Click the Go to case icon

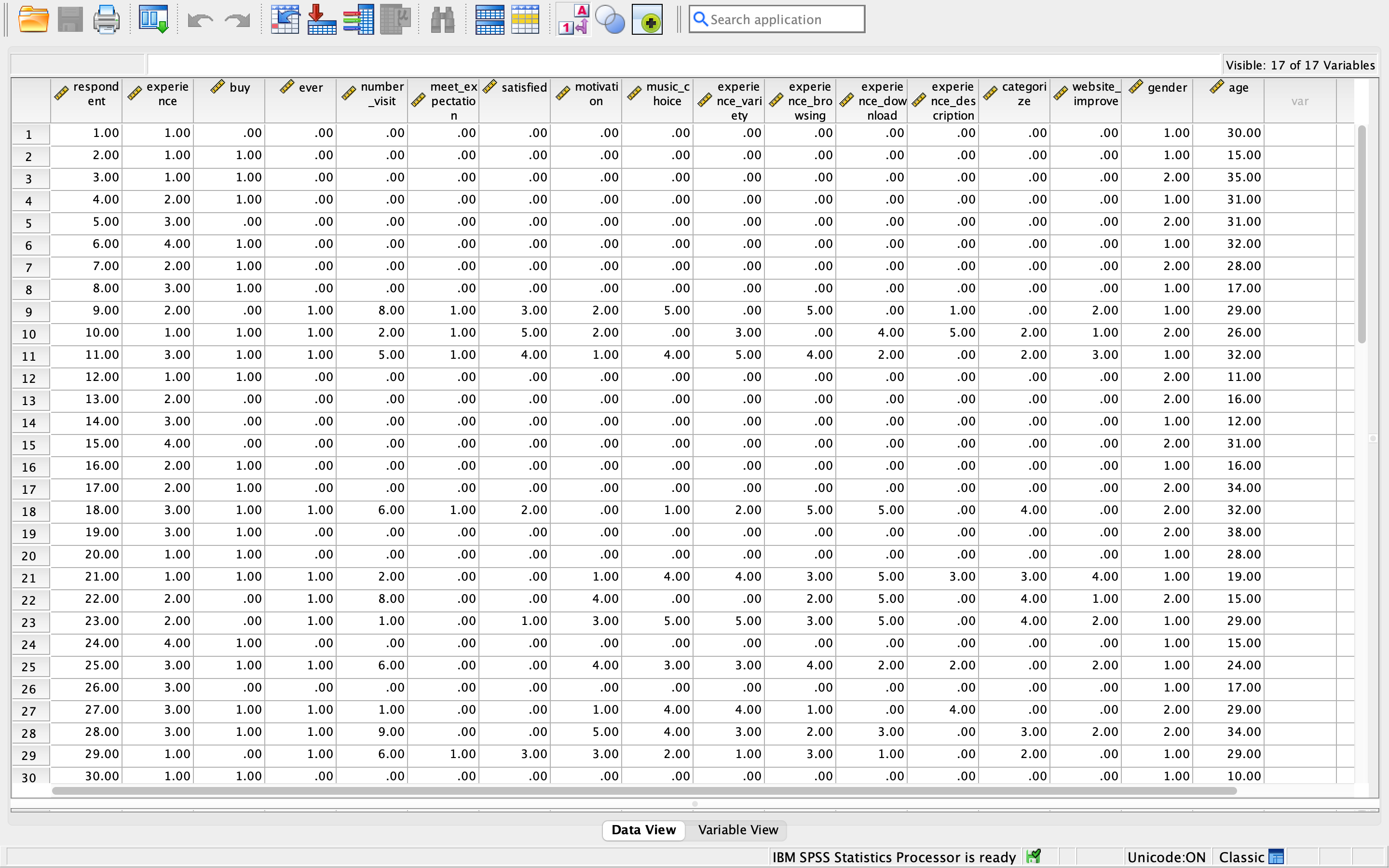point(285,19)
